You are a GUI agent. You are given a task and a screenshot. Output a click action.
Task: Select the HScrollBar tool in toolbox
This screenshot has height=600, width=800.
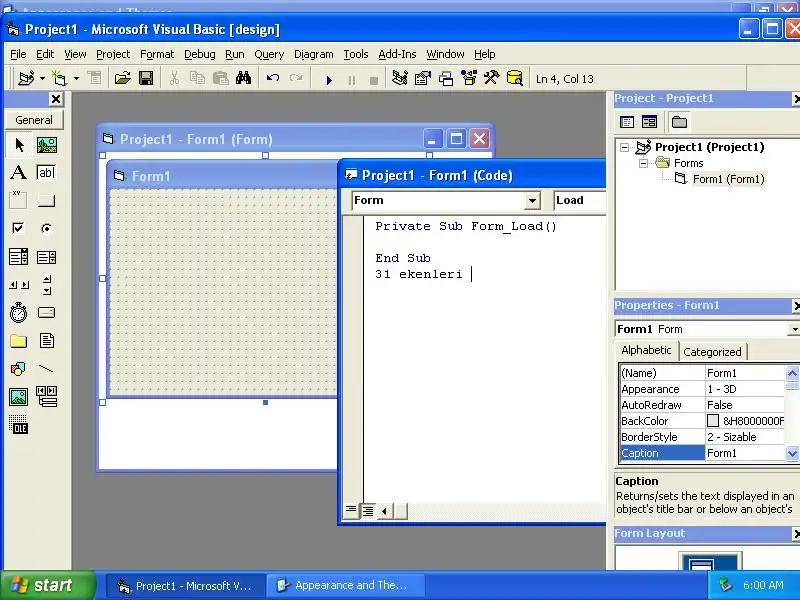(19, 285)
